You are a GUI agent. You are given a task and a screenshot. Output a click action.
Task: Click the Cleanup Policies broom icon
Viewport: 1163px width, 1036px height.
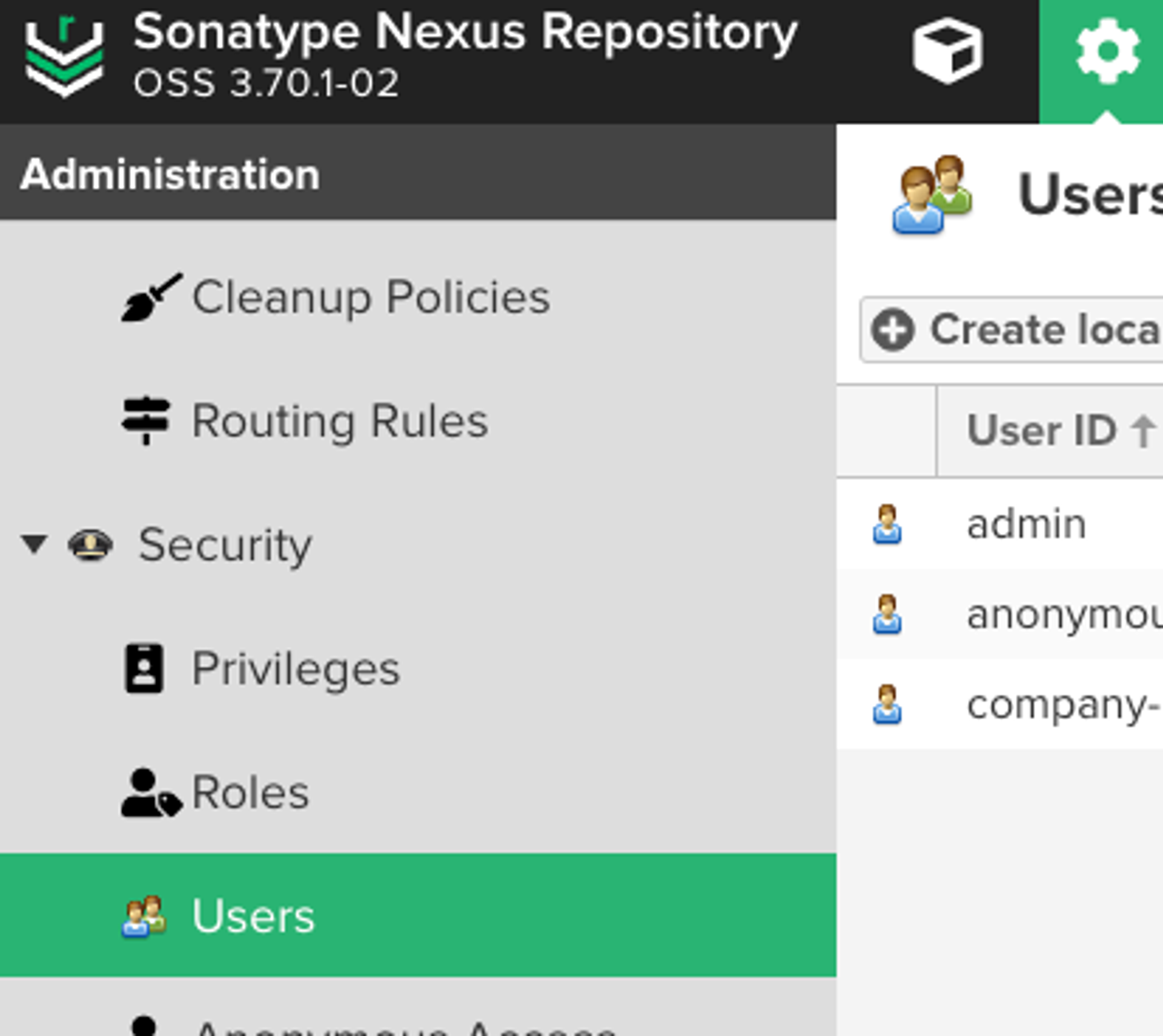click(150, 298)
